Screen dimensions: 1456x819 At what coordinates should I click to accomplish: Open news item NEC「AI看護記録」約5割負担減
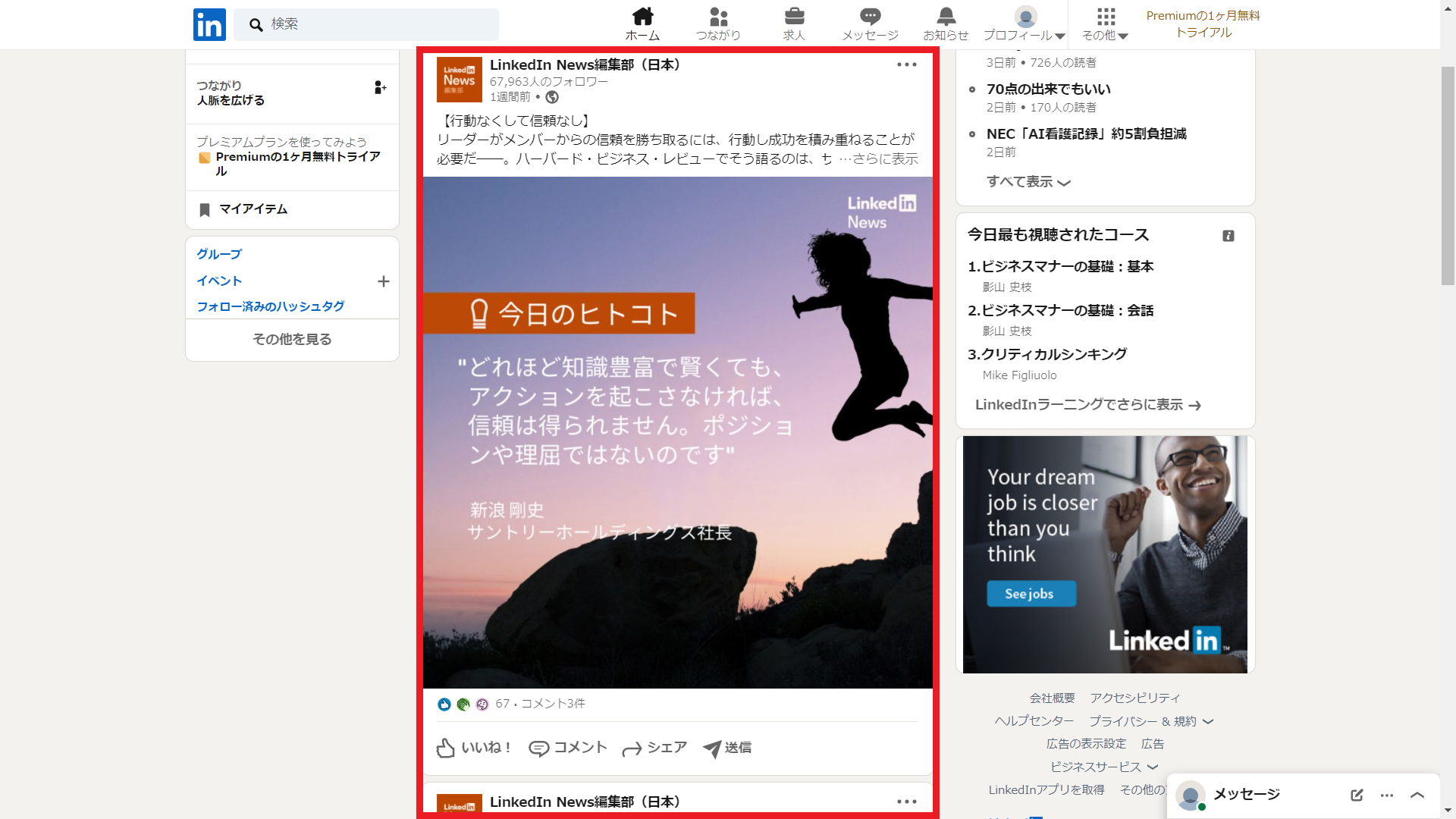coord(1086,134)
